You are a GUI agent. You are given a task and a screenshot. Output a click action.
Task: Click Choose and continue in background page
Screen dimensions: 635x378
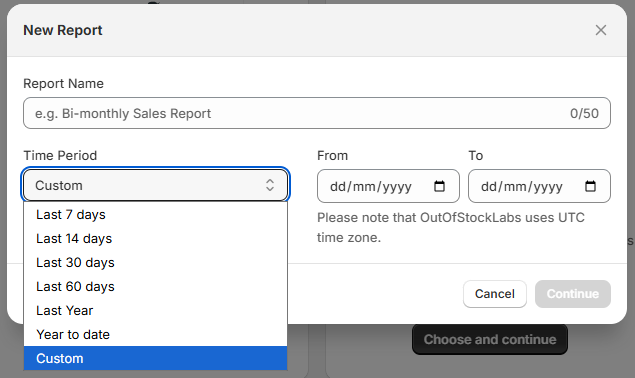(490, 339)
